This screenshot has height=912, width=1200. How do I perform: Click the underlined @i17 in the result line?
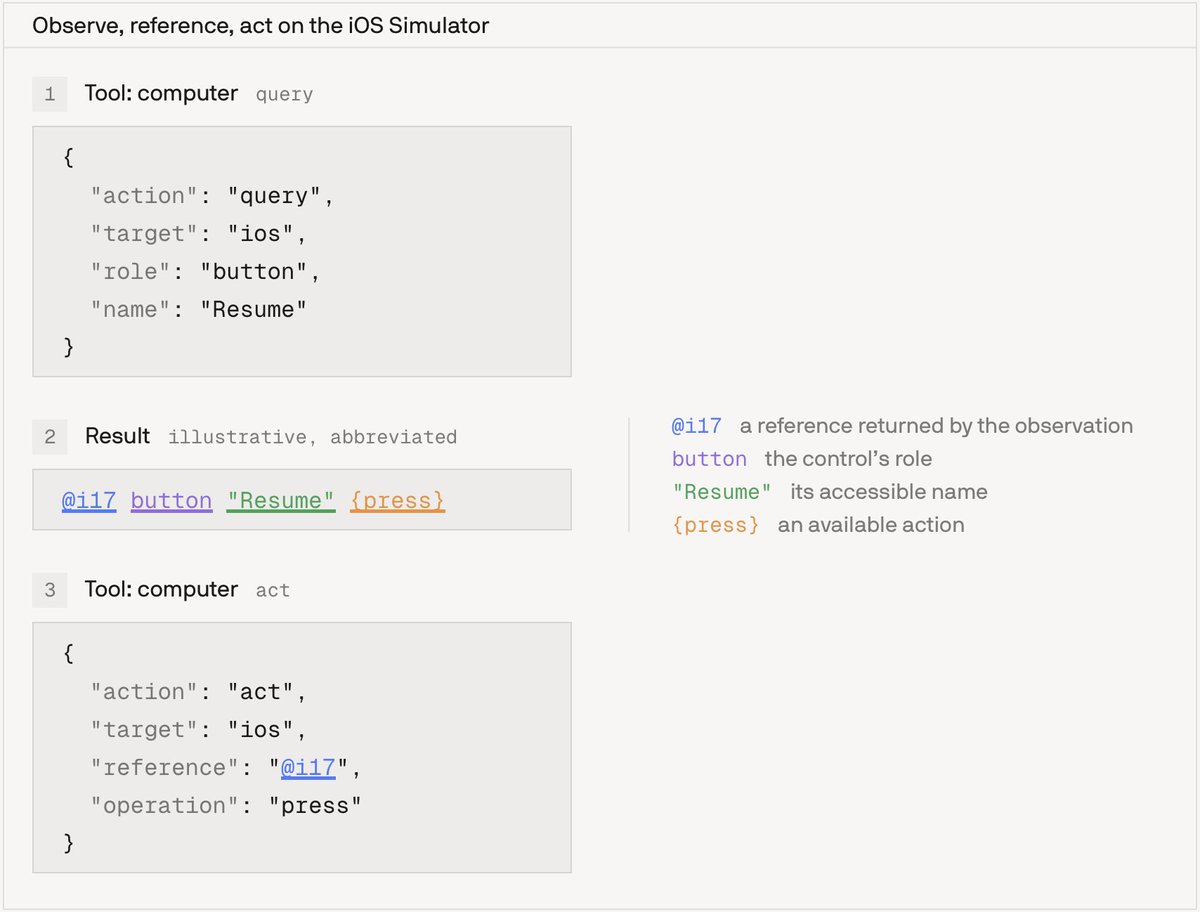pyautogui.click(x=88, y=500)
